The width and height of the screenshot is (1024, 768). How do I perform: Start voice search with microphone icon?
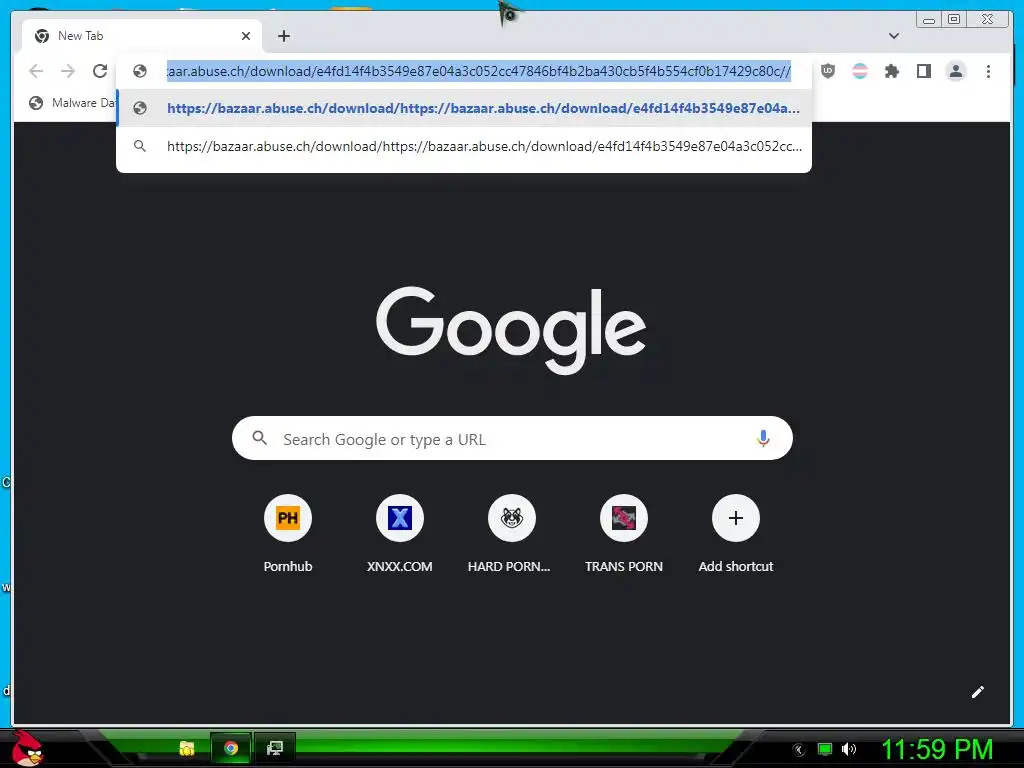click(763, 438)
